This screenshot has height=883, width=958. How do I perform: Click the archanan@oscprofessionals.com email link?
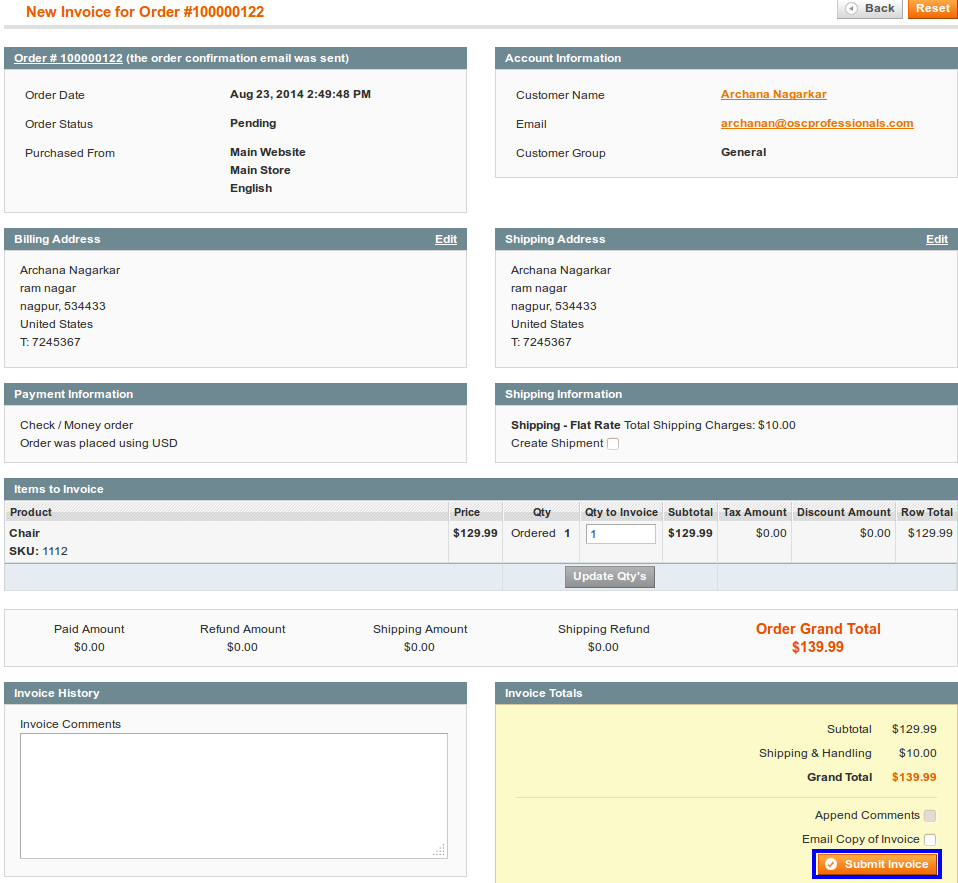coord(816,124)
